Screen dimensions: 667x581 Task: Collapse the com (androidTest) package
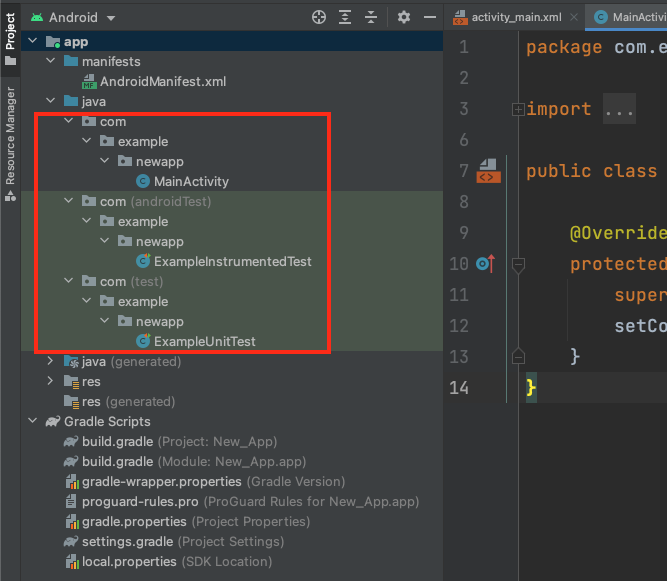[x=68, y=201]
